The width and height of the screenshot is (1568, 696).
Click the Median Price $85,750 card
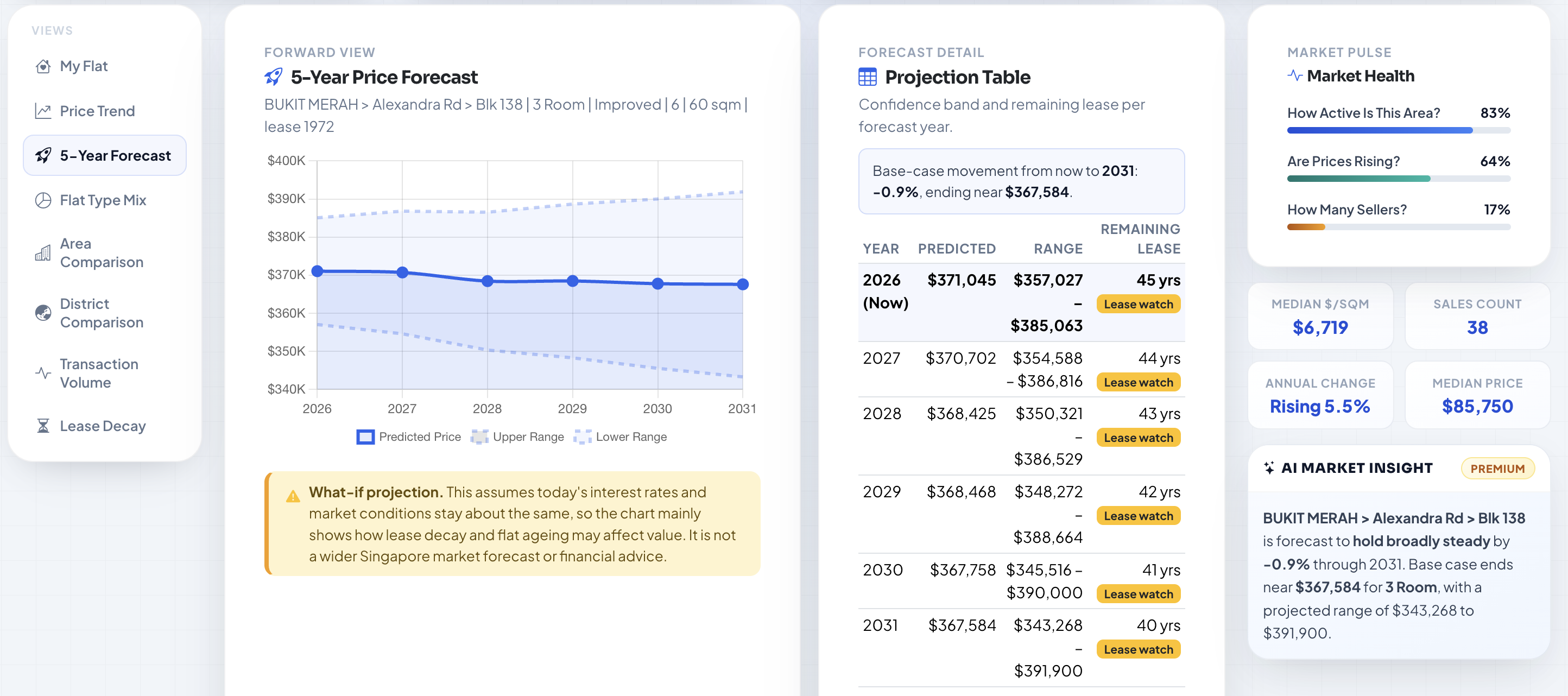pos(1477,395)
